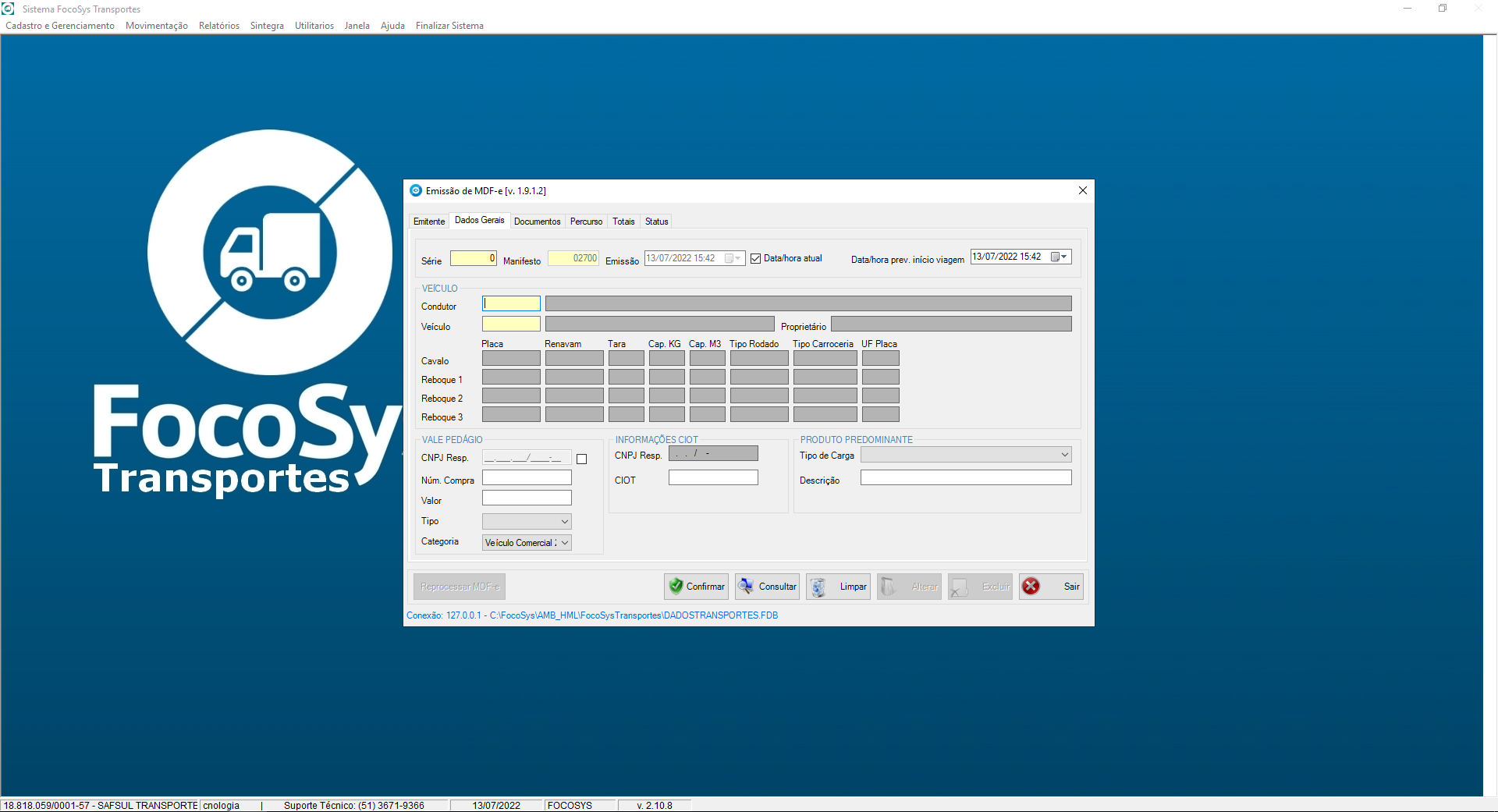Open the Sintegra menu
The height and width of the screenshot is (812, 1498).
267,26
